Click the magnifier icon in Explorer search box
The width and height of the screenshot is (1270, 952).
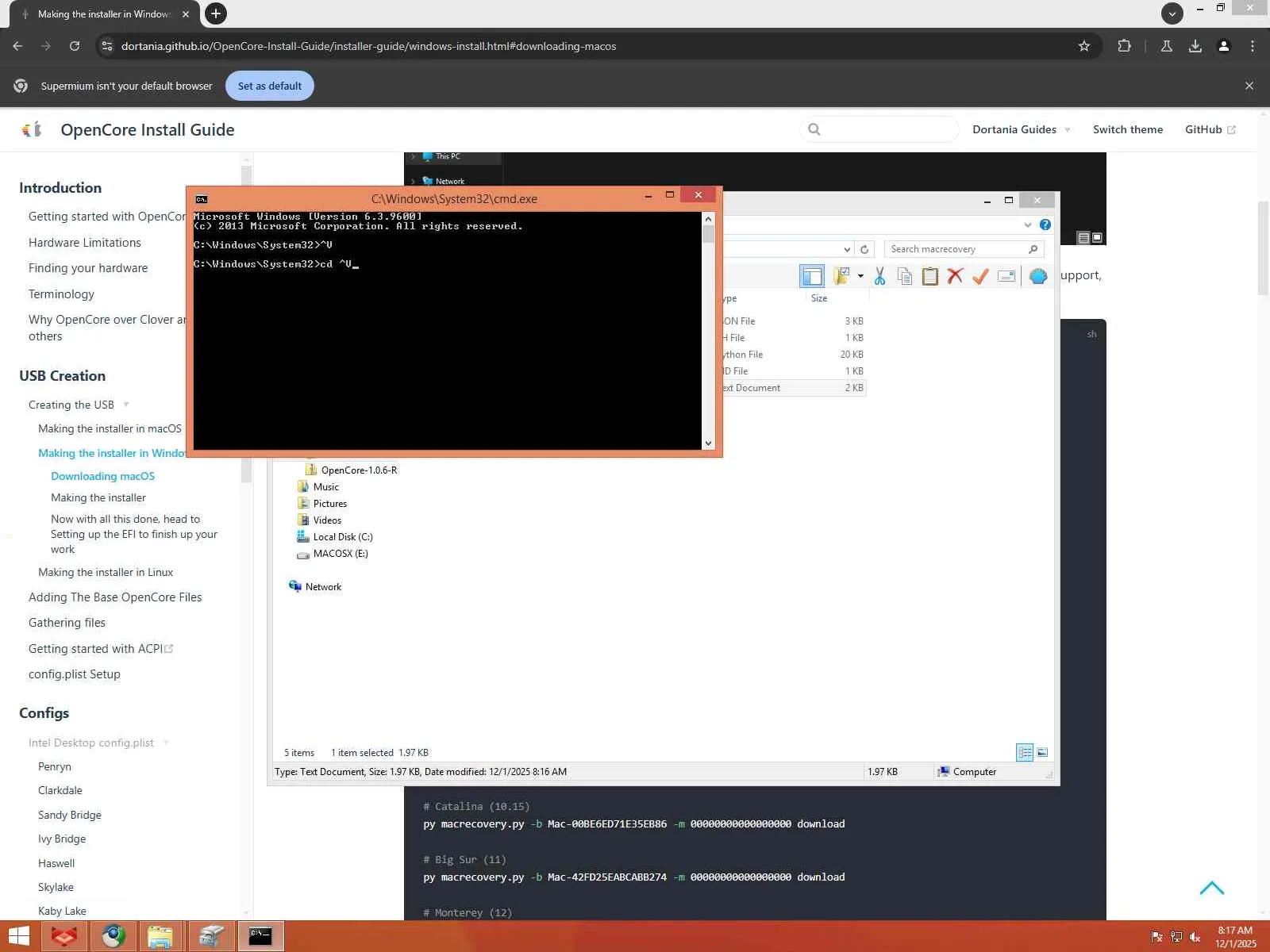1033,249
